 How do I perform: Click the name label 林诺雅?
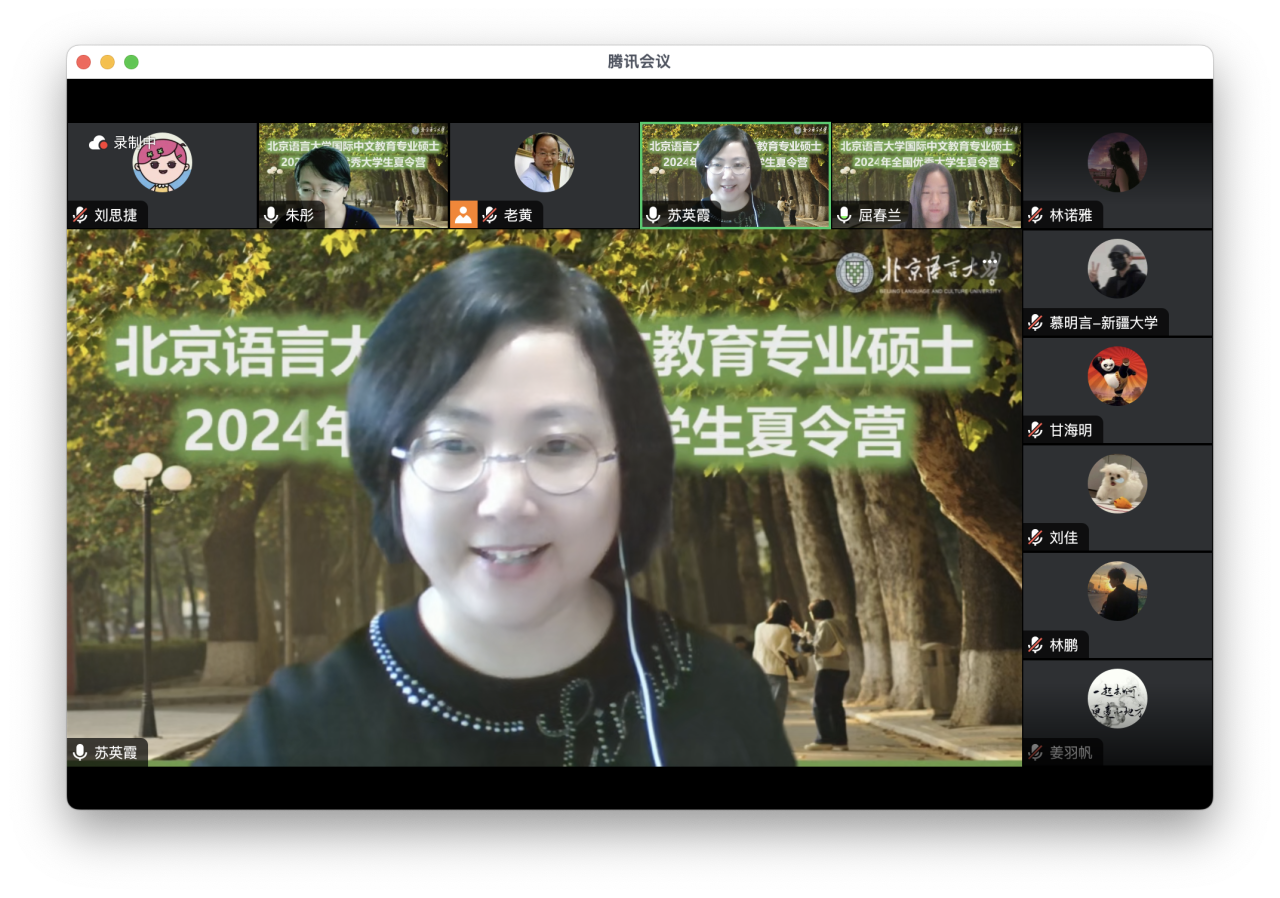pos(1071,215)
